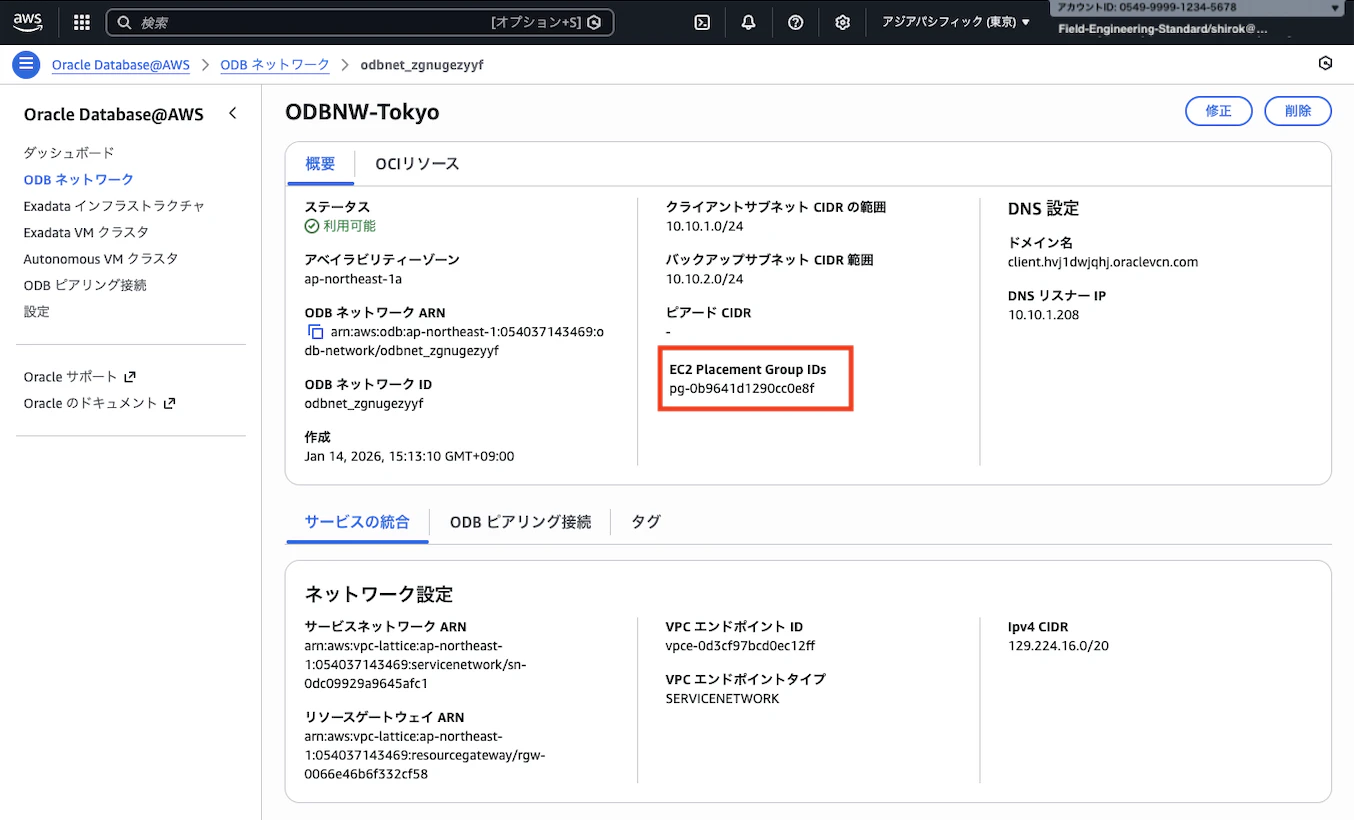Switch to the OCIリソース tab

[x=417, y=164]
